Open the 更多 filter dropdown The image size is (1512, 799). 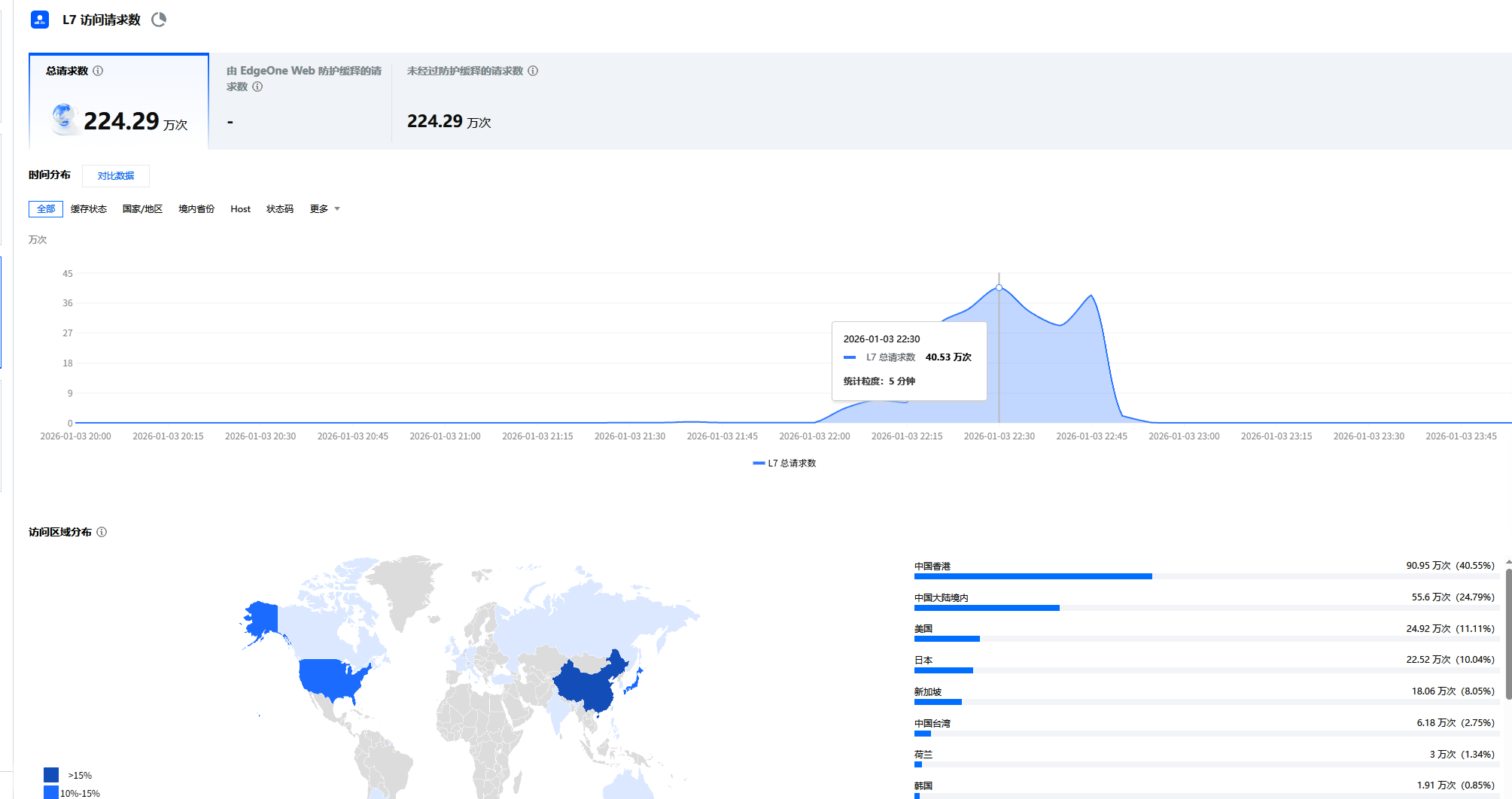(322, 208)
